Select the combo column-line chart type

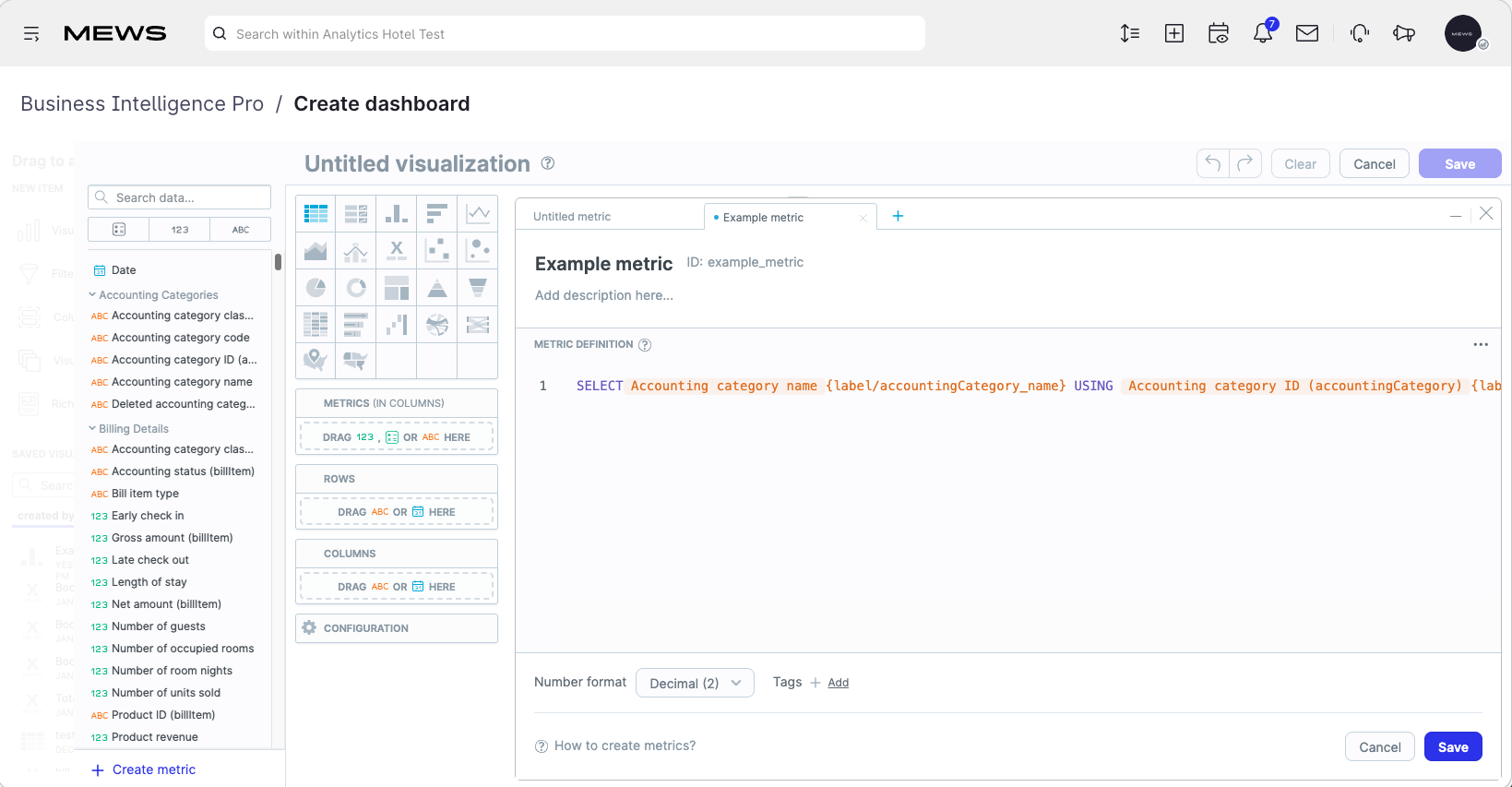[356, 251]
